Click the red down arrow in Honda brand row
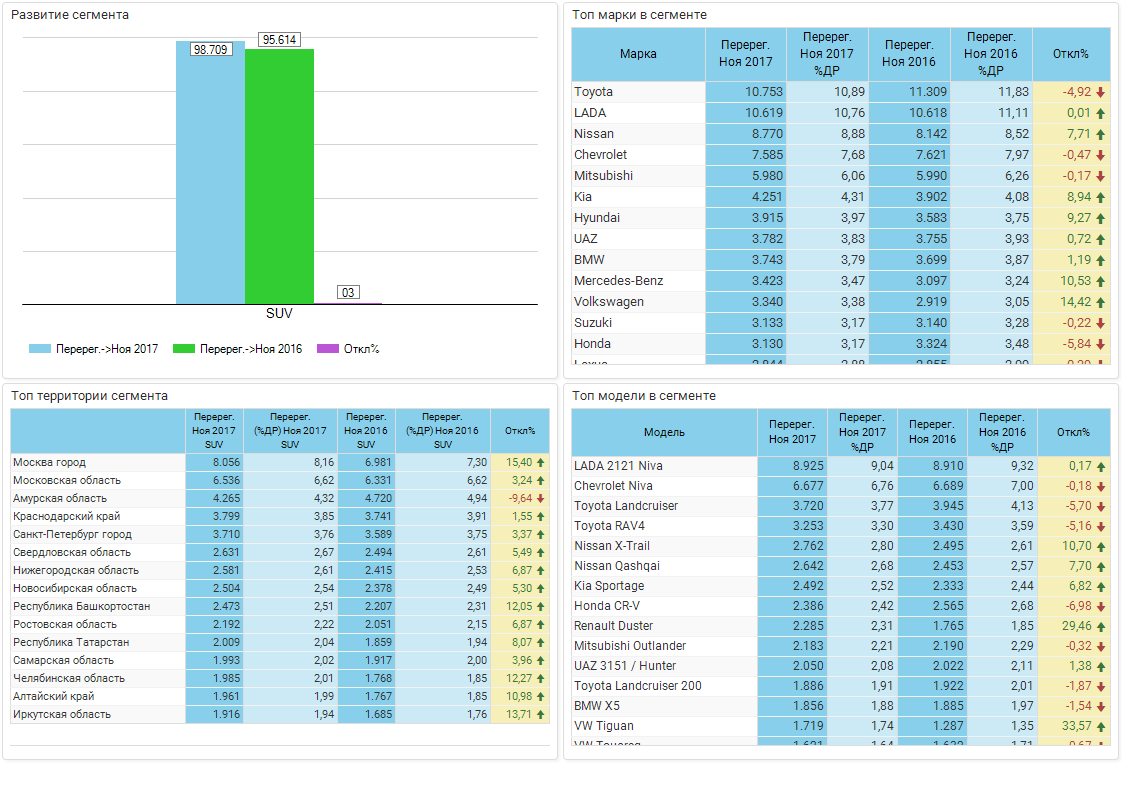This screenshot has height=793, width=1122. [x=1101, y=344]
